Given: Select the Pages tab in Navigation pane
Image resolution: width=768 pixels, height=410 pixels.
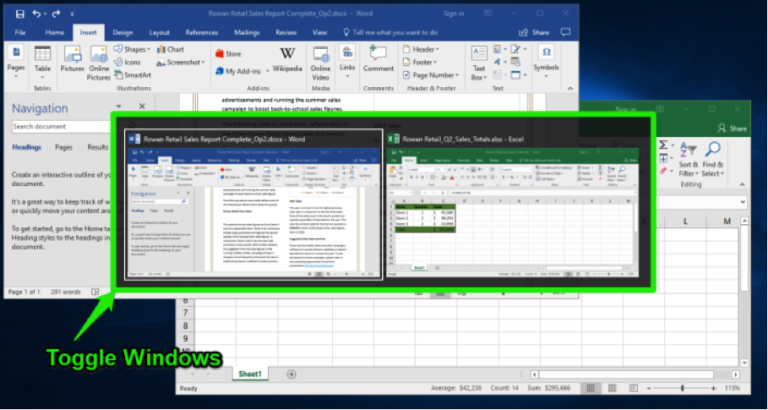Looking at the screenshot, I should 64,147.
